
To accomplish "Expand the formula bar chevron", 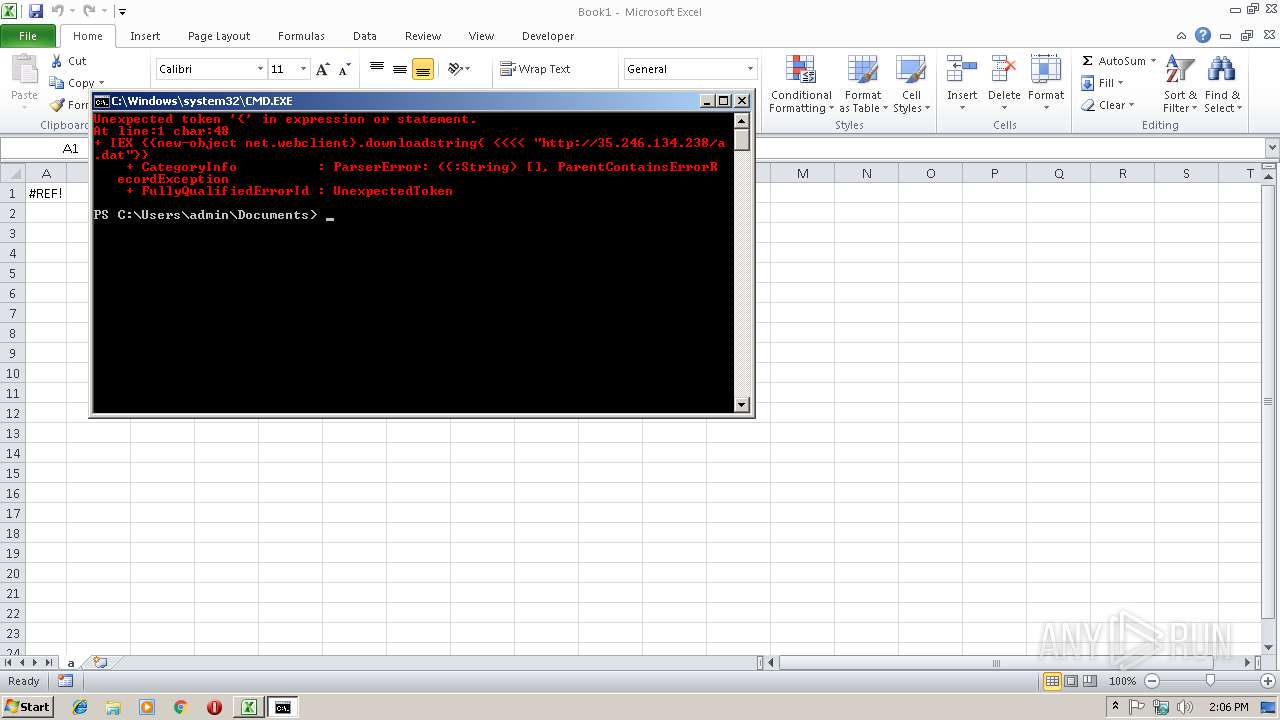I will coord(1271,148).
